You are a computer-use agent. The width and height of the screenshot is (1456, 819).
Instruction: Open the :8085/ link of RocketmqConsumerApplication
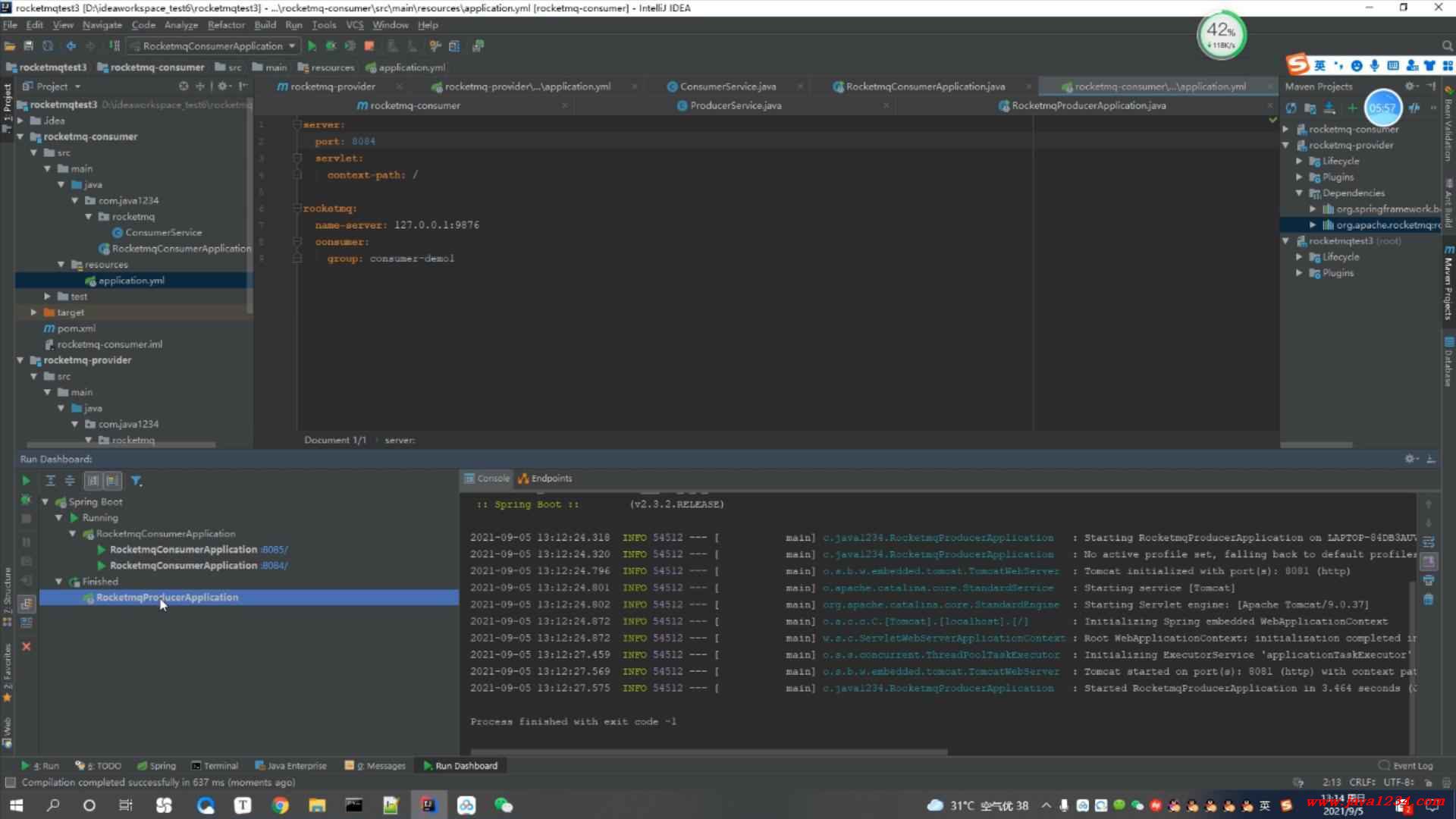point(274,550)
